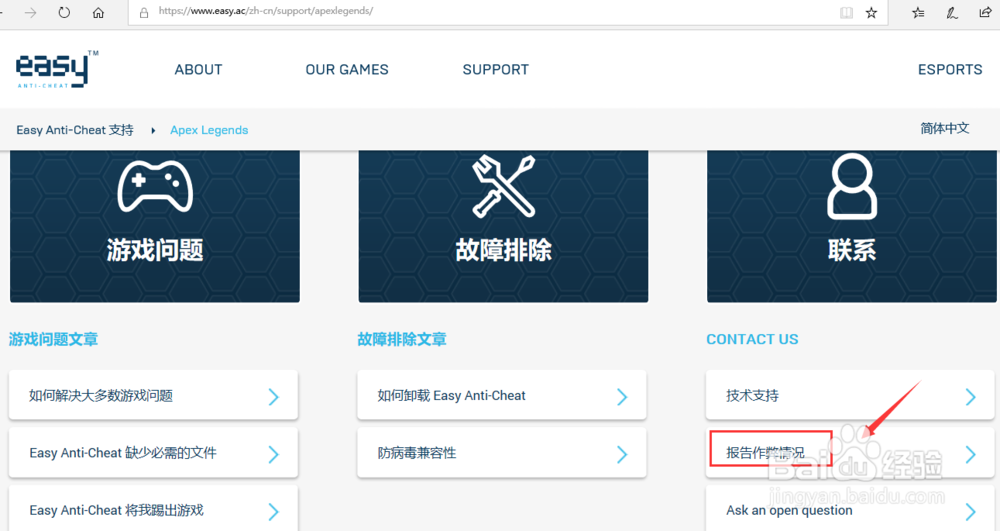This screenshot has height=531, width=1000.
Task: Open the ABOUT menu
Action: click(x=198, y=69)
